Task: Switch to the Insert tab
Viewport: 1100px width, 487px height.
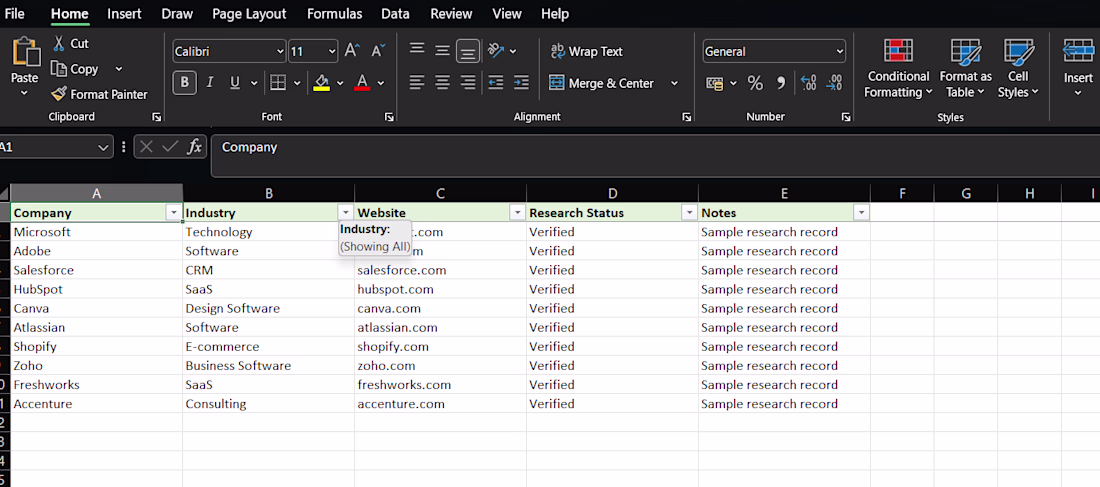Action: point(124,13)
